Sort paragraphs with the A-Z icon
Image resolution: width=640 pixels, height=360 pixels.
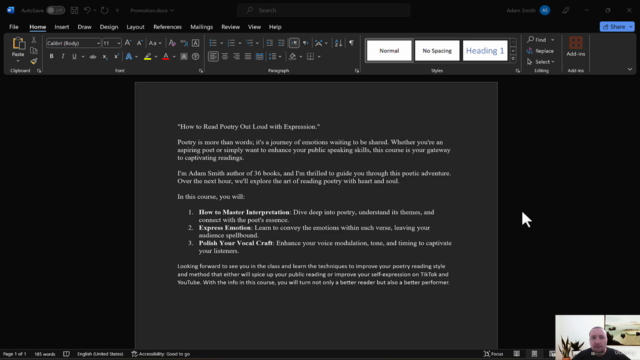pos(338,43)
